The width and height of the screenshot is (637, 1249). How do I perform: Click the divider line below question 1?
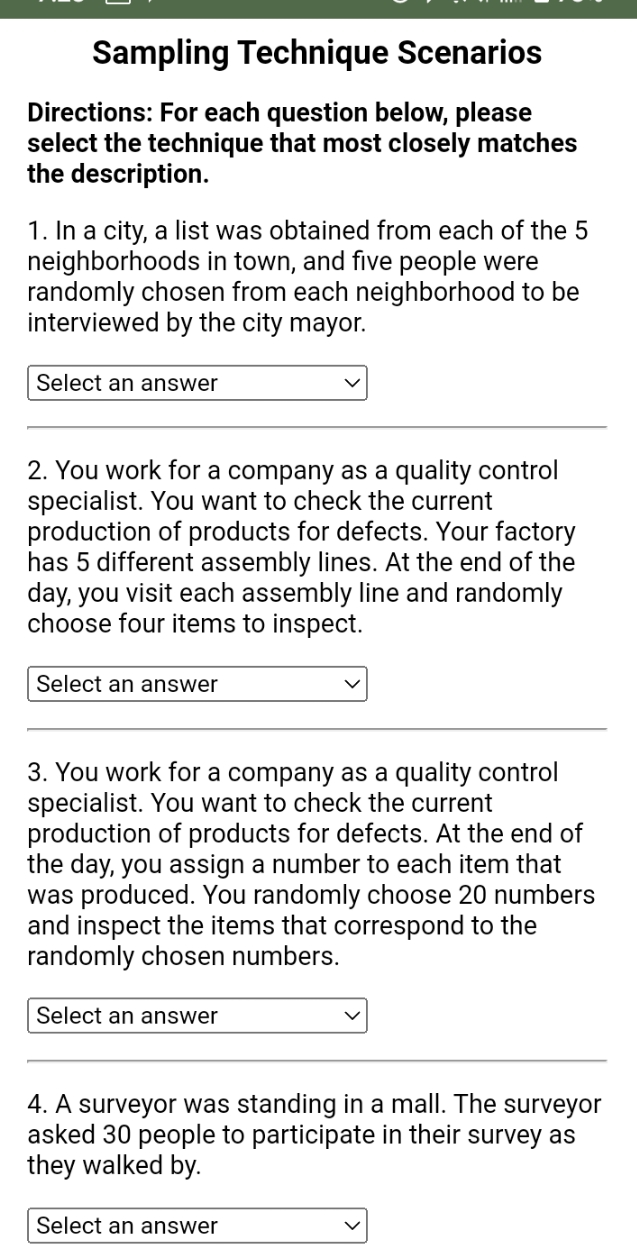tap(317, 428)
